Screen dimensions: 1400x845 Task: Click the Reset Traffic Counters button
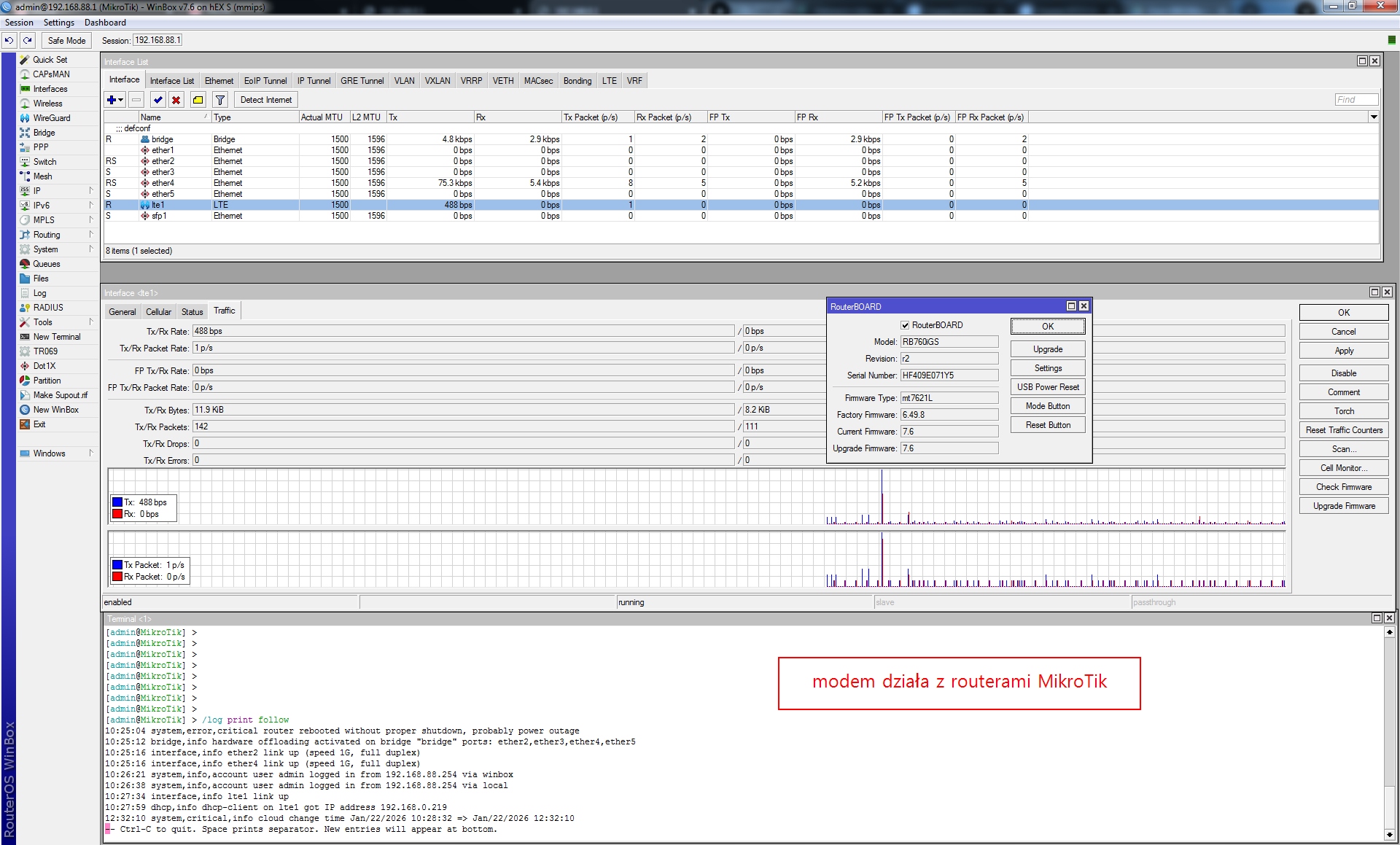coord(1343,430)
